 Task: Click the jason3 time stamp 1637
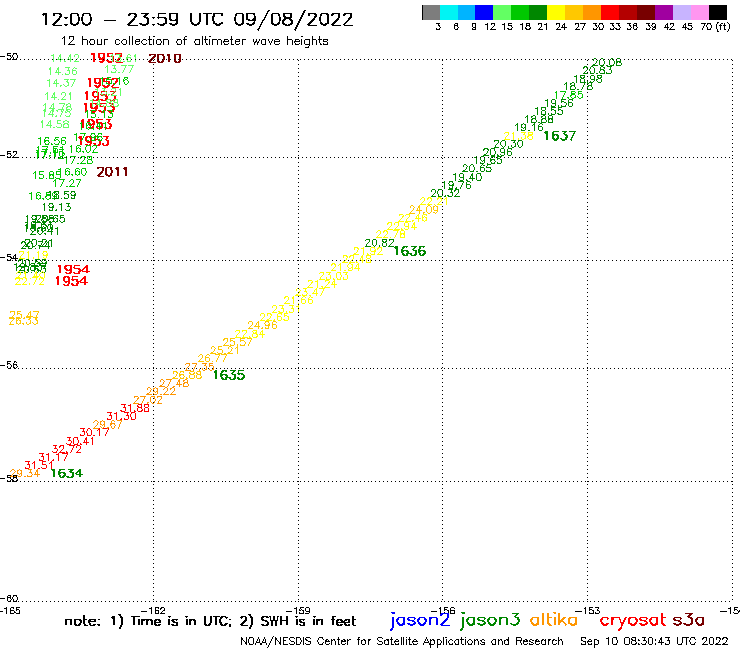click(x=560, y=136)
